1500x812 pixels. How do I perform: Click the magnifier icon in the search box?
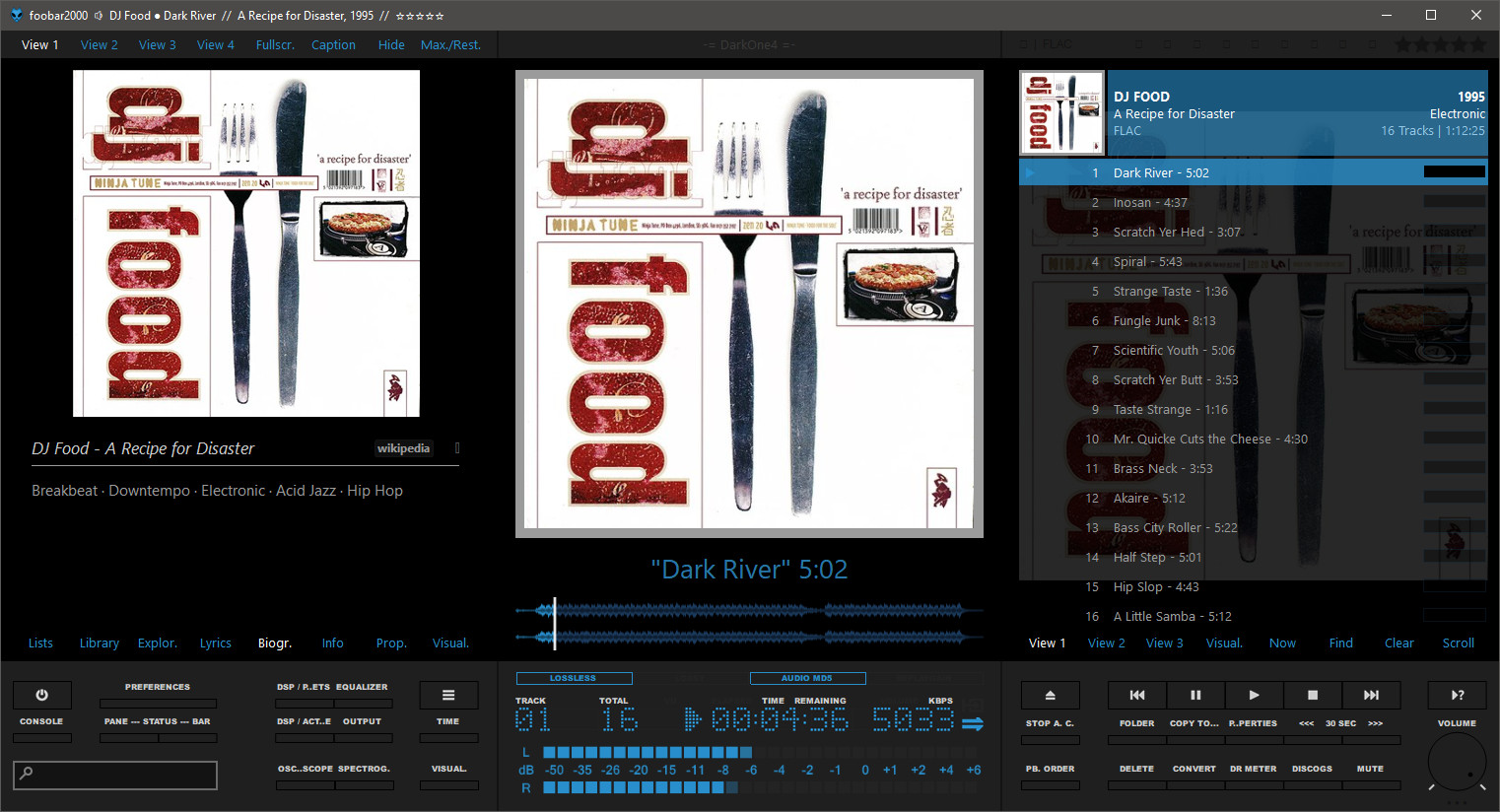pos(27,774)
